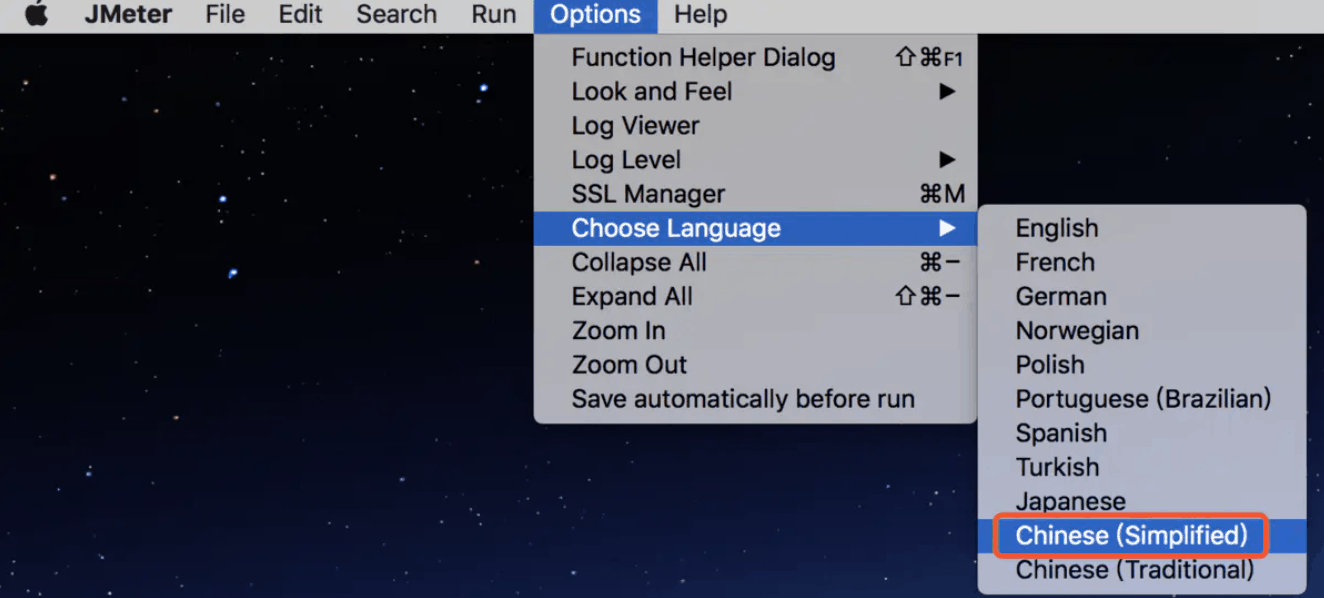Select Zoom Out from Options menu
The width and height of the screenshot is (1324, 598).
[x=755, y=365]
